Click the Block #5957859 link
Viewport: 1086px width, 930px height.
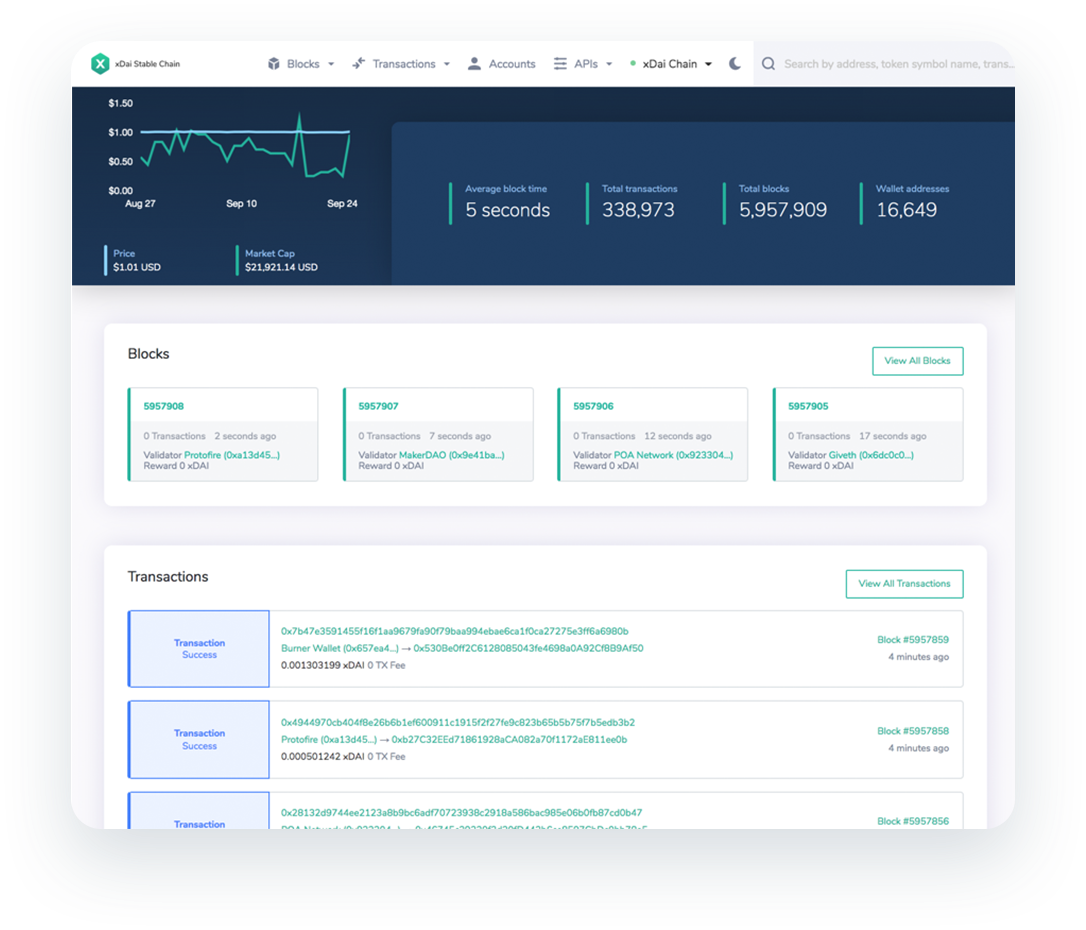click(912, 640)
